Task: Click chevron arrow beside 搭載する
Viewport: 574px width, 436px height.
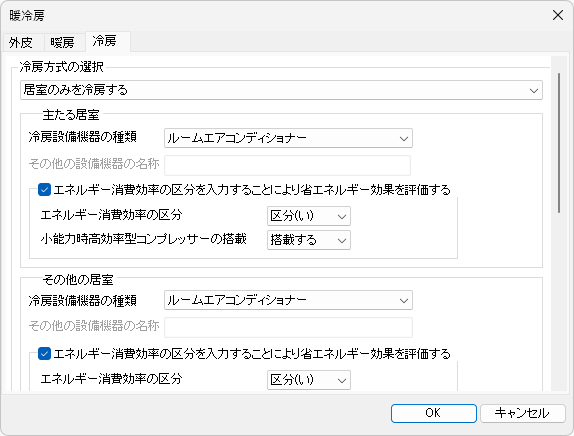Action: pos(342,241)
